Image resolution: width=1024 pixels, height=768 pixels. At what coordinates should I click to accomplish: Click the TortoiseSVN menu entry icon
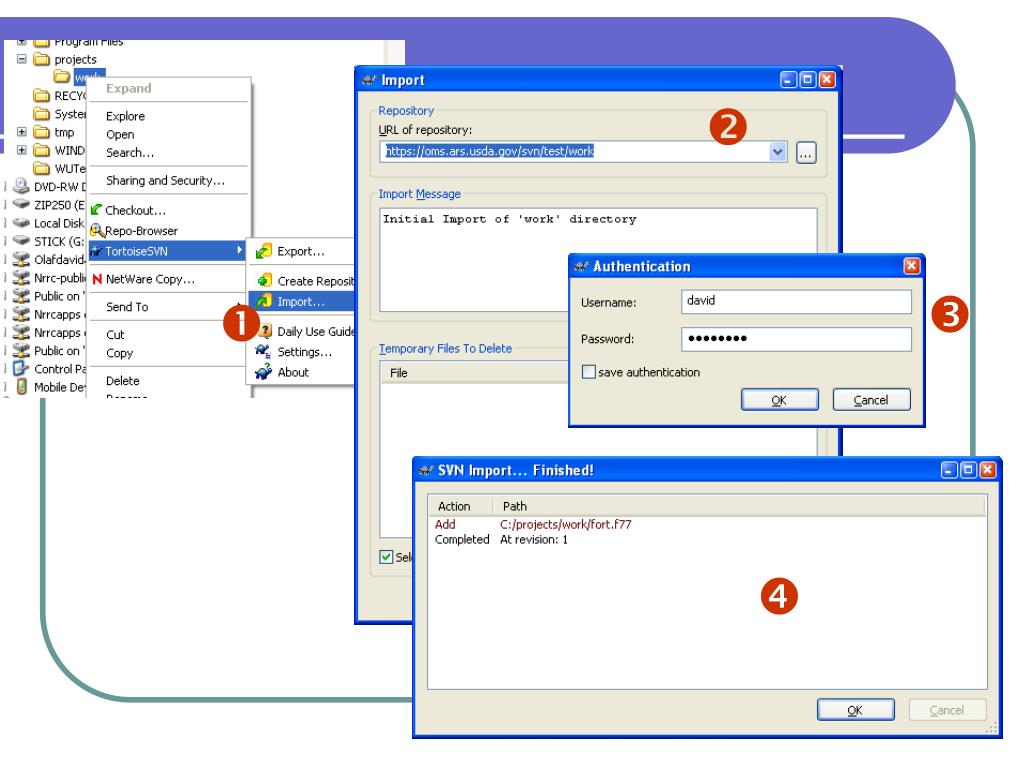[96, 251]
